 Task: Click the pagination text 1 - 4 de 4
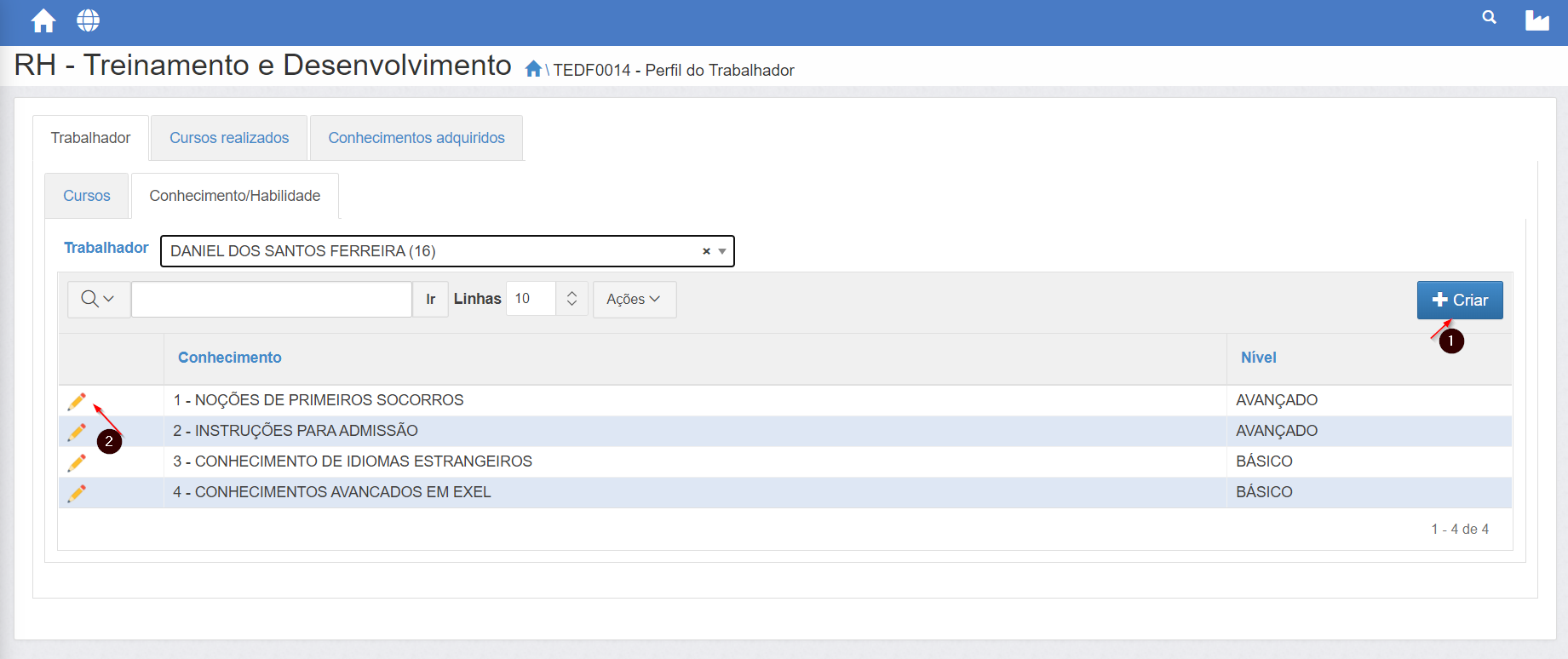(1460, 529)
